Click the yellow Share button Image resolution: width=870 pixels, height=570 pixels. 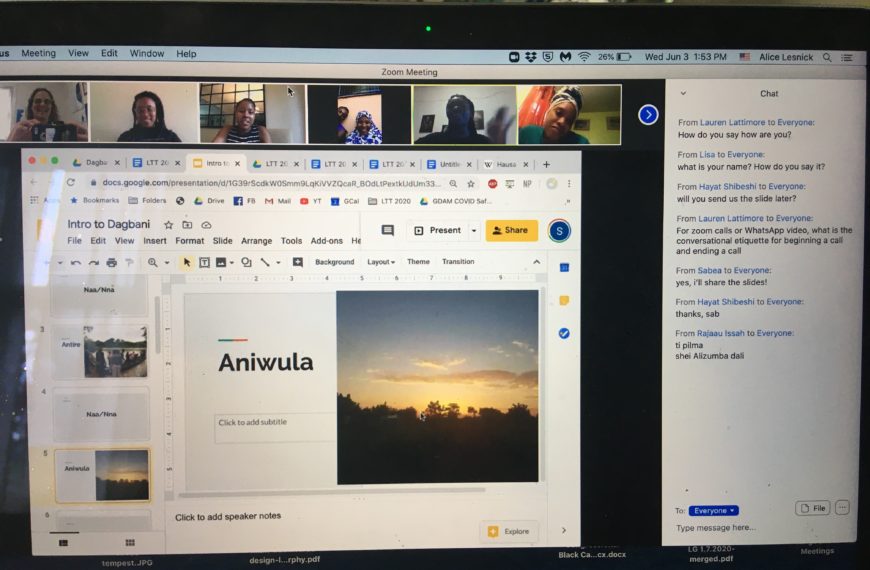coord(512,230)
